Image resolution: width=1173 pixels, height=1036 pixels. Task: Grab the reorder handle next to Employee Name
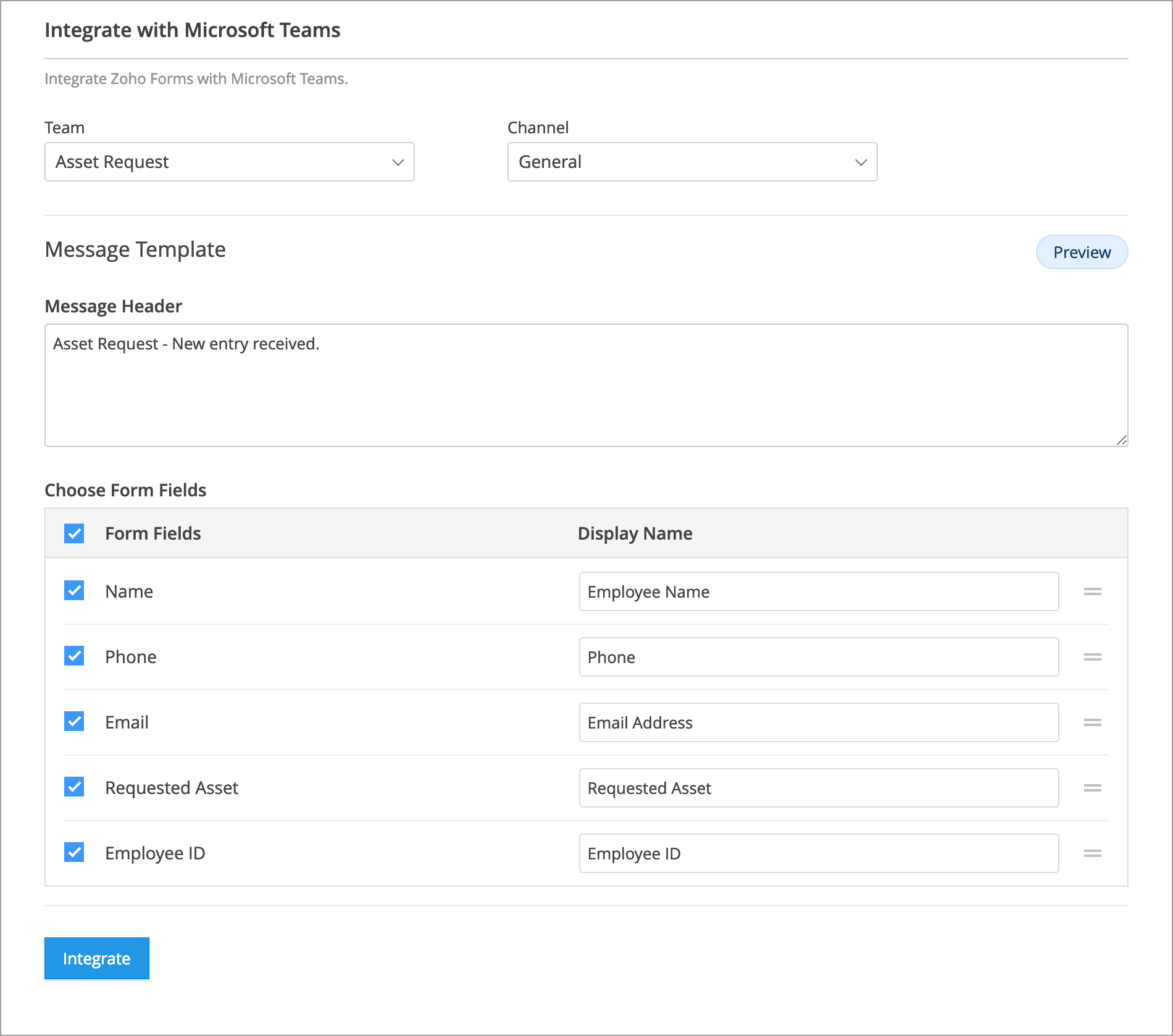(x=1093, y=591)
